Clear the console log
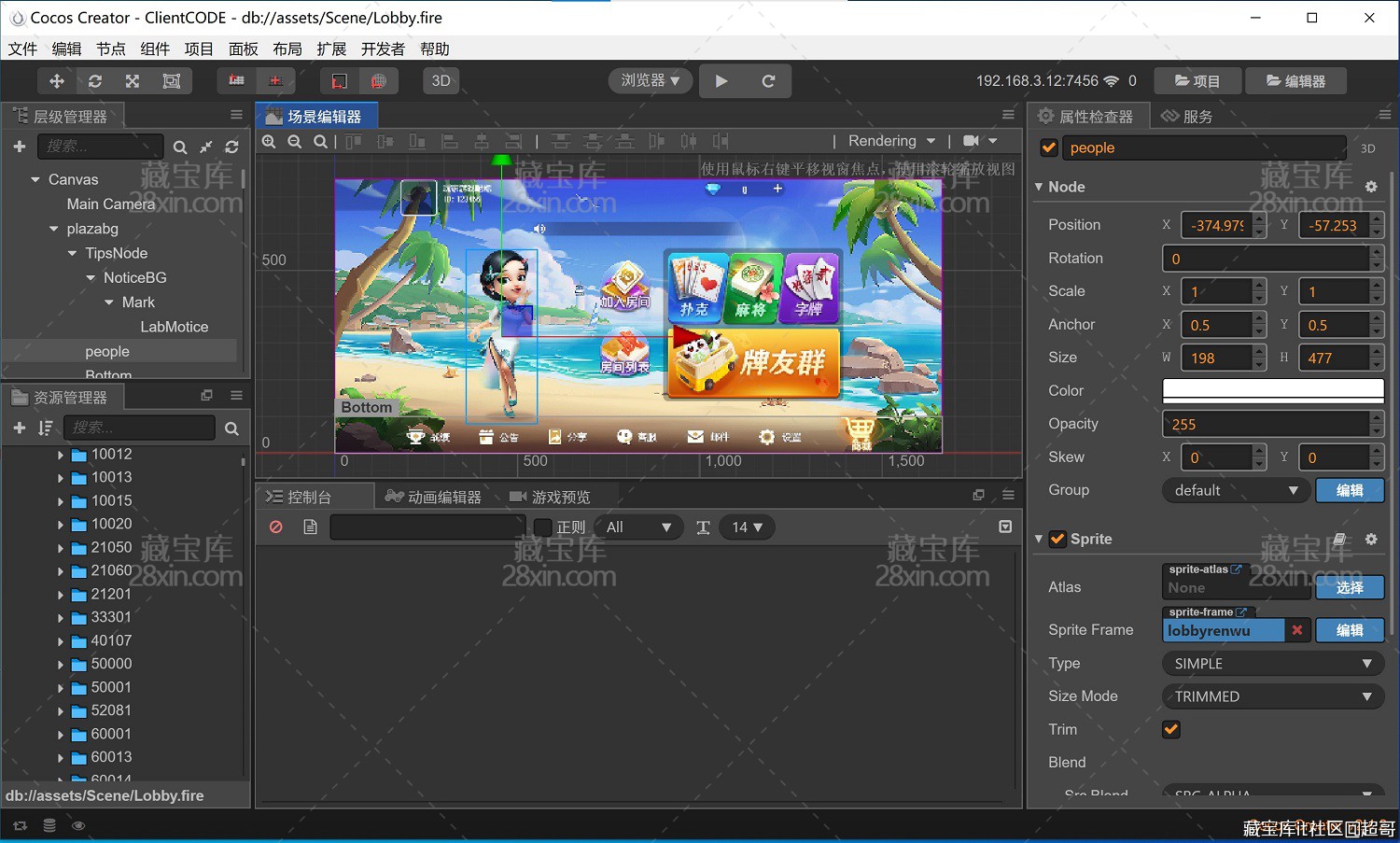Viewport: 1400px width, 843px height. pos(276,527)
